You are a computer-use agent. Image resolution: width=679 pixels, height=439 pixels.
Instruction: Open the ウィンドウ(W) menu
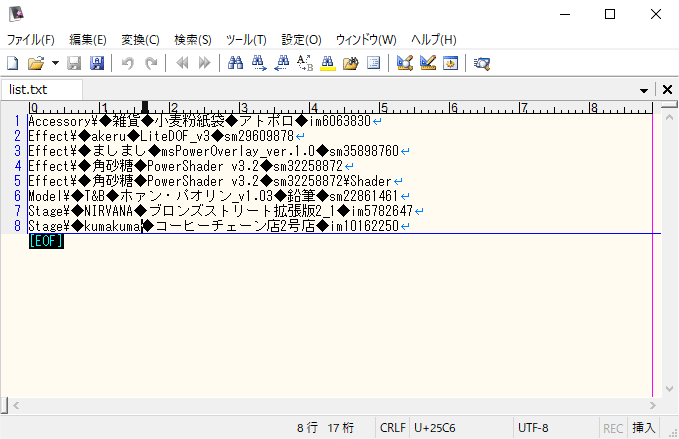[x=366, y=40]
